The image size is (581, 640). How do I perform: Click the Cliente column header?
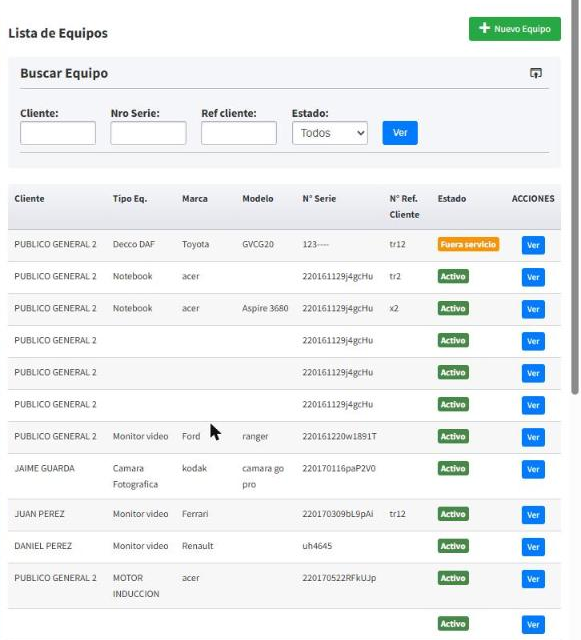tap(29, 199)
